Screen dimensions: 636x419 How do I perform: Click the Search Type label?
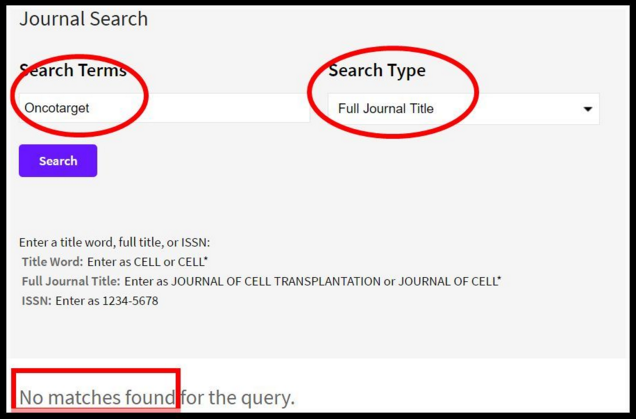pos(377,70)
